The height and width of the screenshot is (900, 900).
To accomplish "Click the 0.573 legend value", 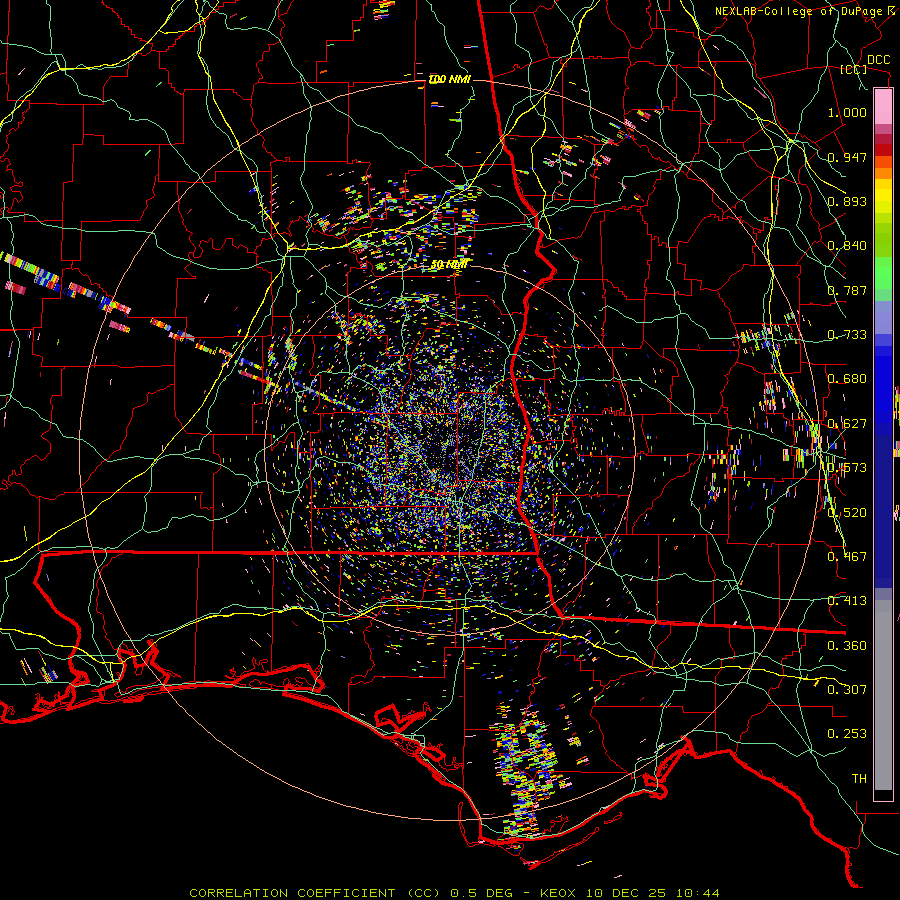I will pos(847,468).
